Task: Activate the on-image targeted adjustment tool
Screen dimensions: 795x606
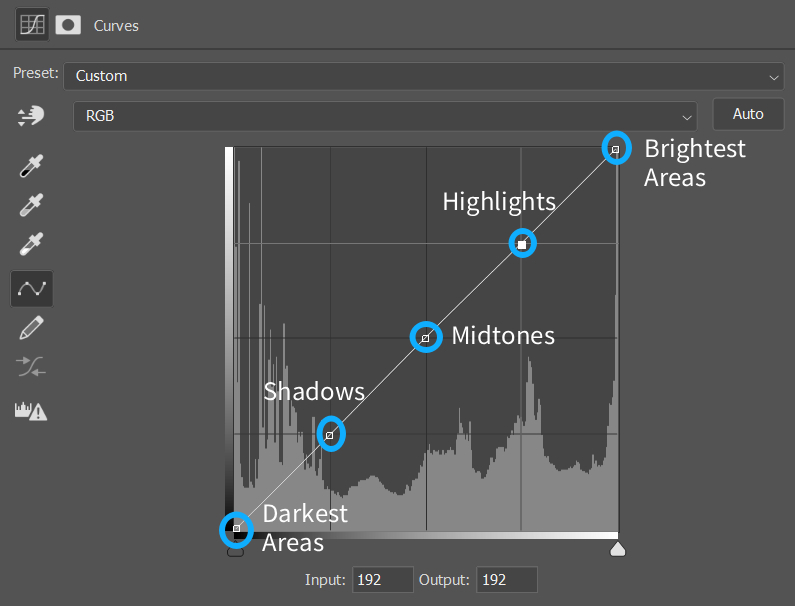Action: tap(31, 116)
